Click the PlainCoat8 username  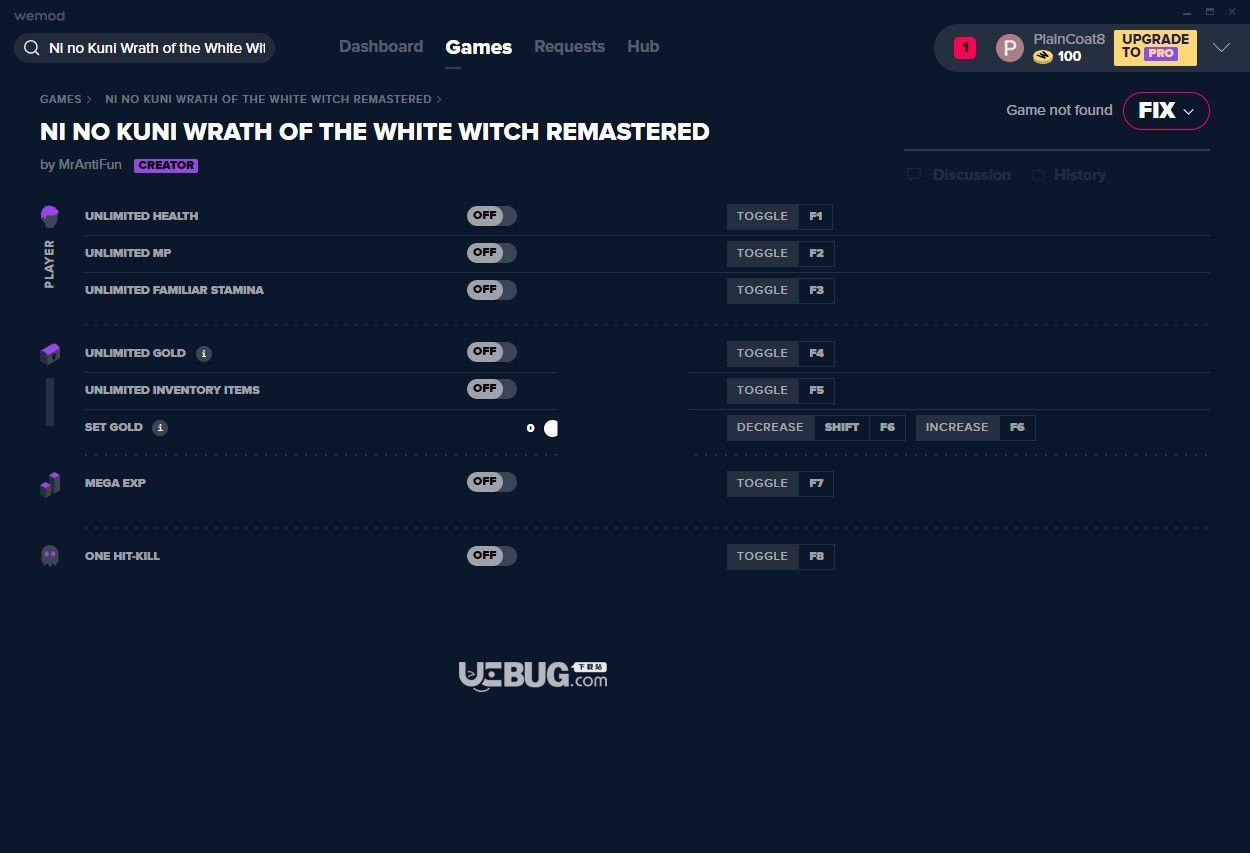coord(1069,39)
